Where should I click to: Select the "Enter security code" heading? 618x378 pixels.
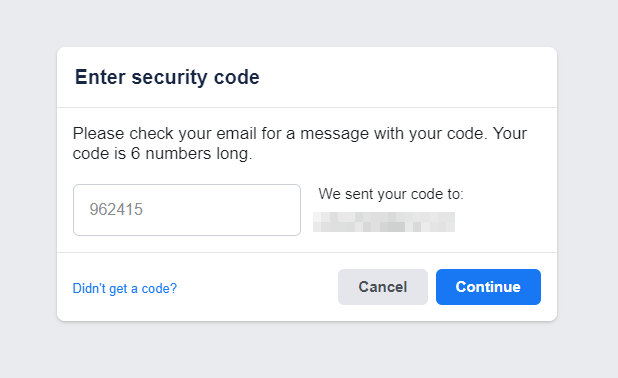[x=167, y=77]
